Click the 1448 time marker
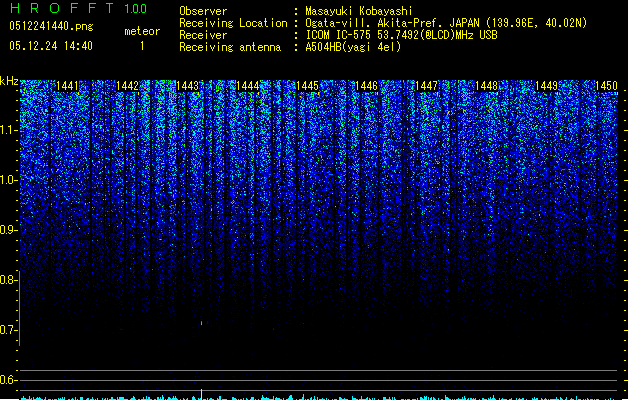 pyautogui.click(x=486, y=86)
